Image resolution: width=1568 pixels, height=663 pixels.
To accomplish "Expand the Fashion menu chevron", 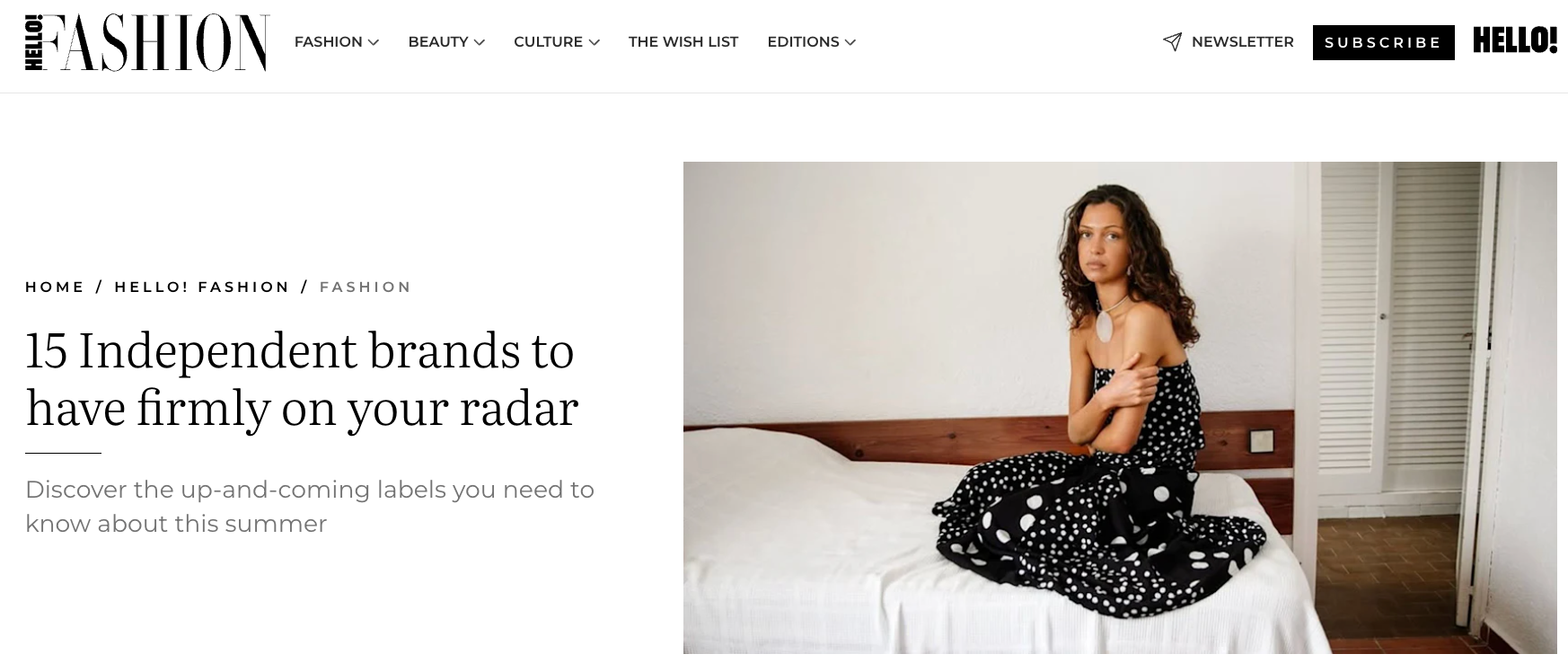I will click(374, 42).
